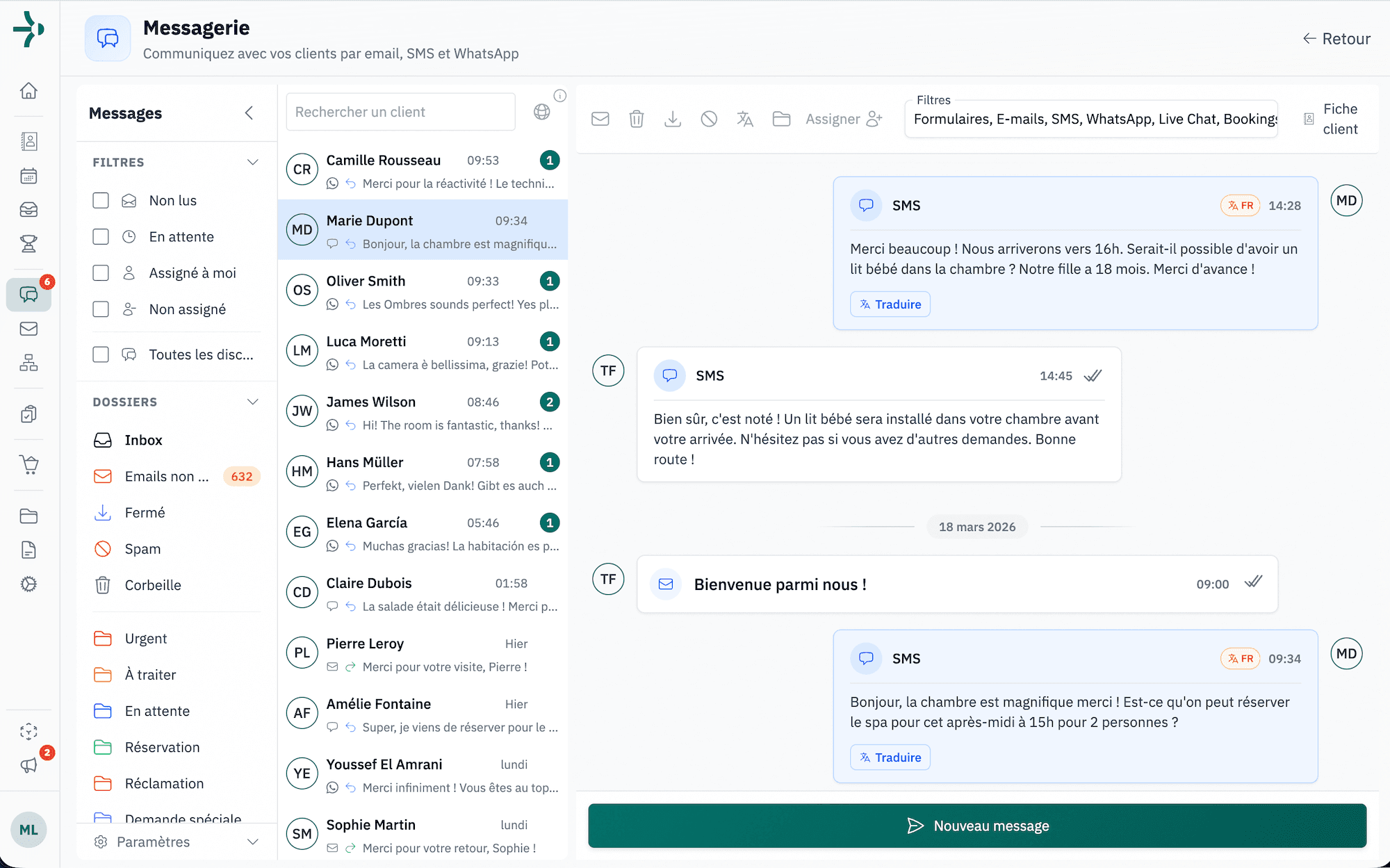The image size is (1390, 868).
Task: Open the Spam folder
Action: [x=142, y=548]
